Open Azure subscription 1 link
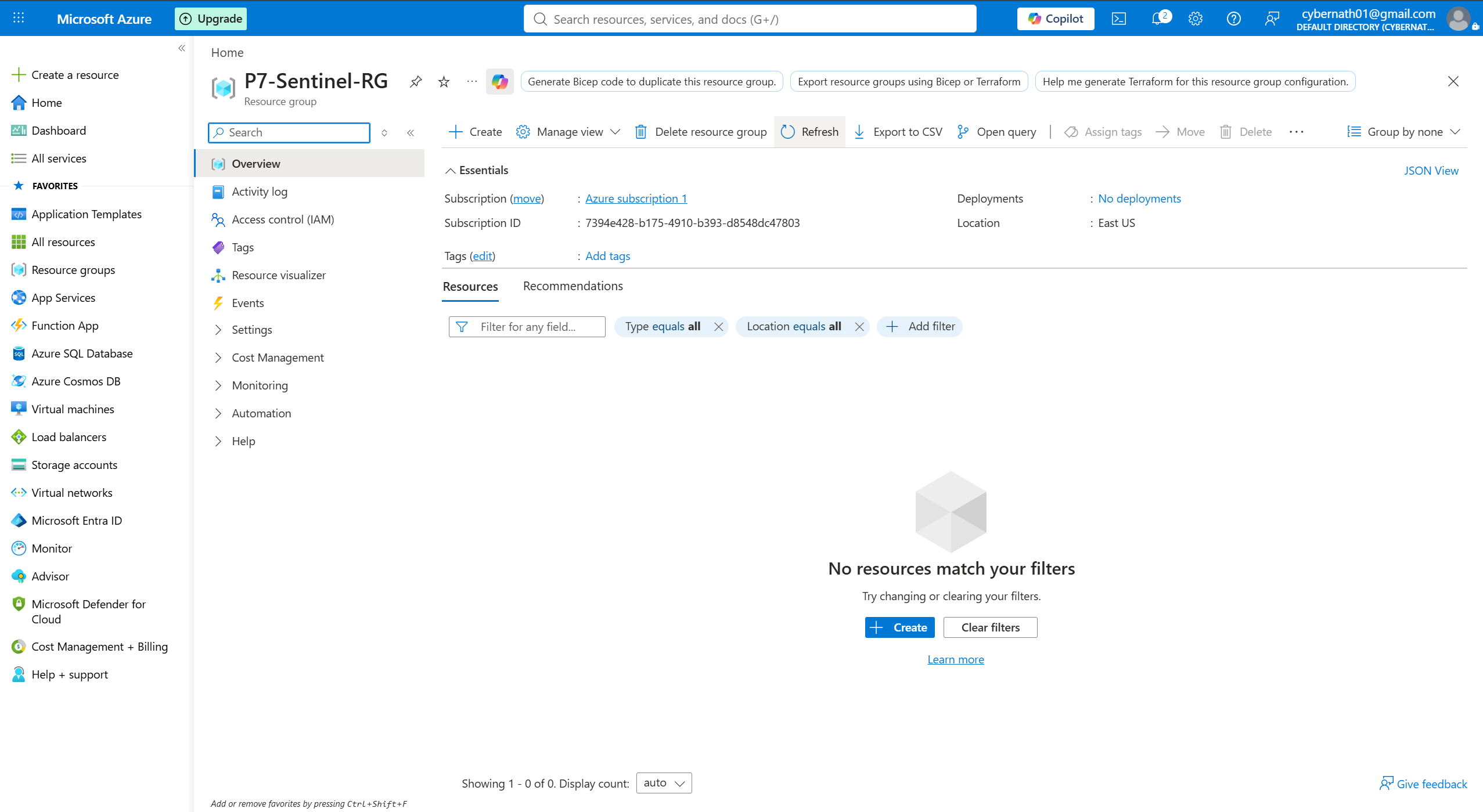The height and width of the screenshot is (812, 1483). point(636,199)
